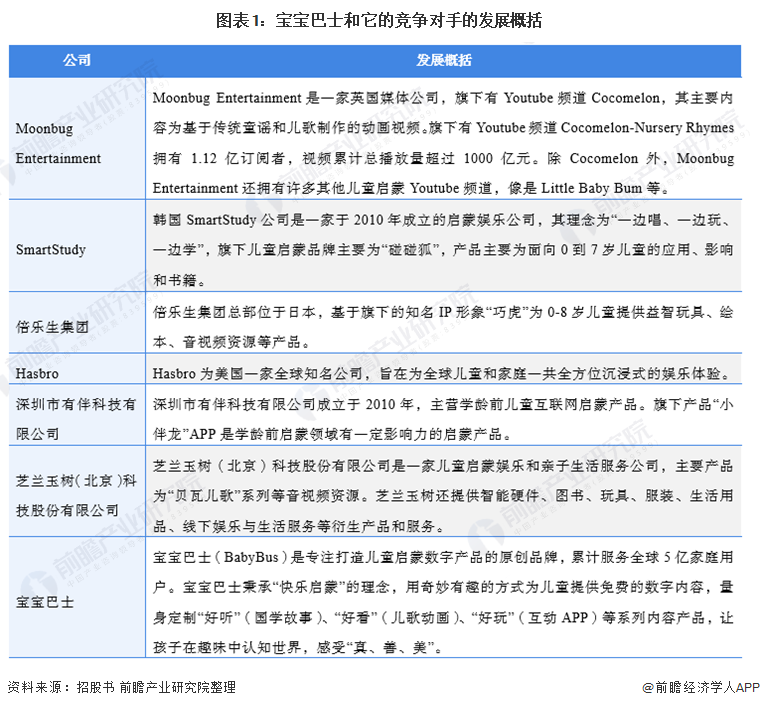Image resolution: width=760 pixels, height=708 pixels.
Task: Click the Moonbug Entertainment company cell
Action: [x=77, y=138]
